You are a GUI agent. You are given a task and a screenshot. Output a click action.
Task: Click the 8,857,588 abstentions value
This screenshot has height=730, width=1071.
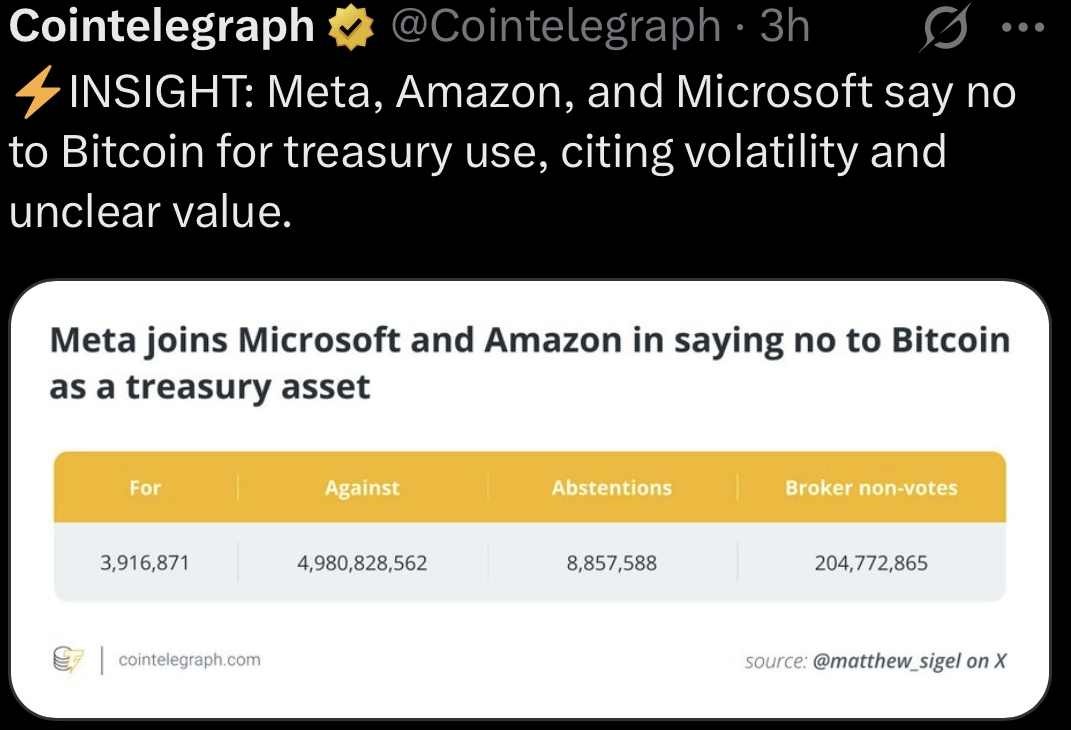pyautogui.click(x=612, y=563)
